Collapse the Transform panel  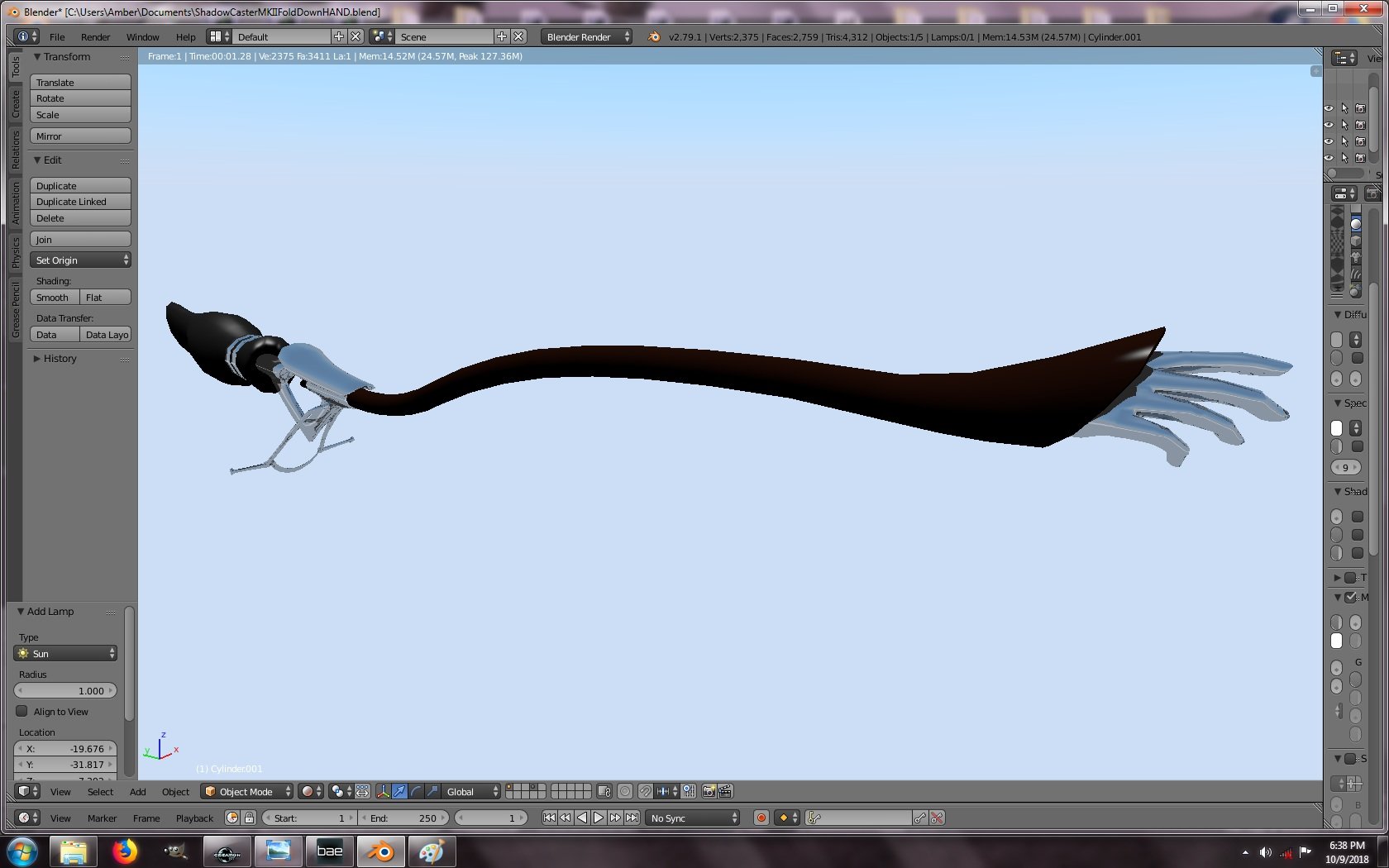tap(37, 57)
